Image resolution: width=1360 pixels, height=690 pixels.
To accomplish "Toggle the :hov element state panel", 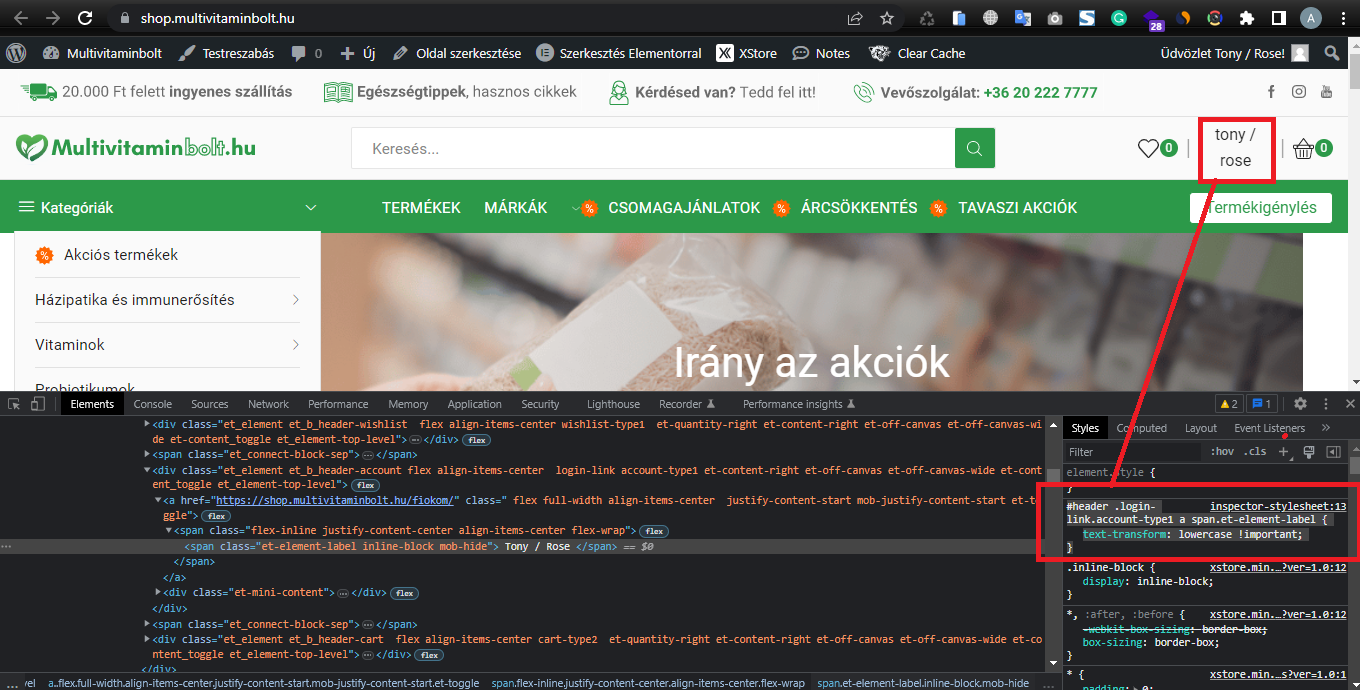I will pyautogui.click(x=1222, y=452).
